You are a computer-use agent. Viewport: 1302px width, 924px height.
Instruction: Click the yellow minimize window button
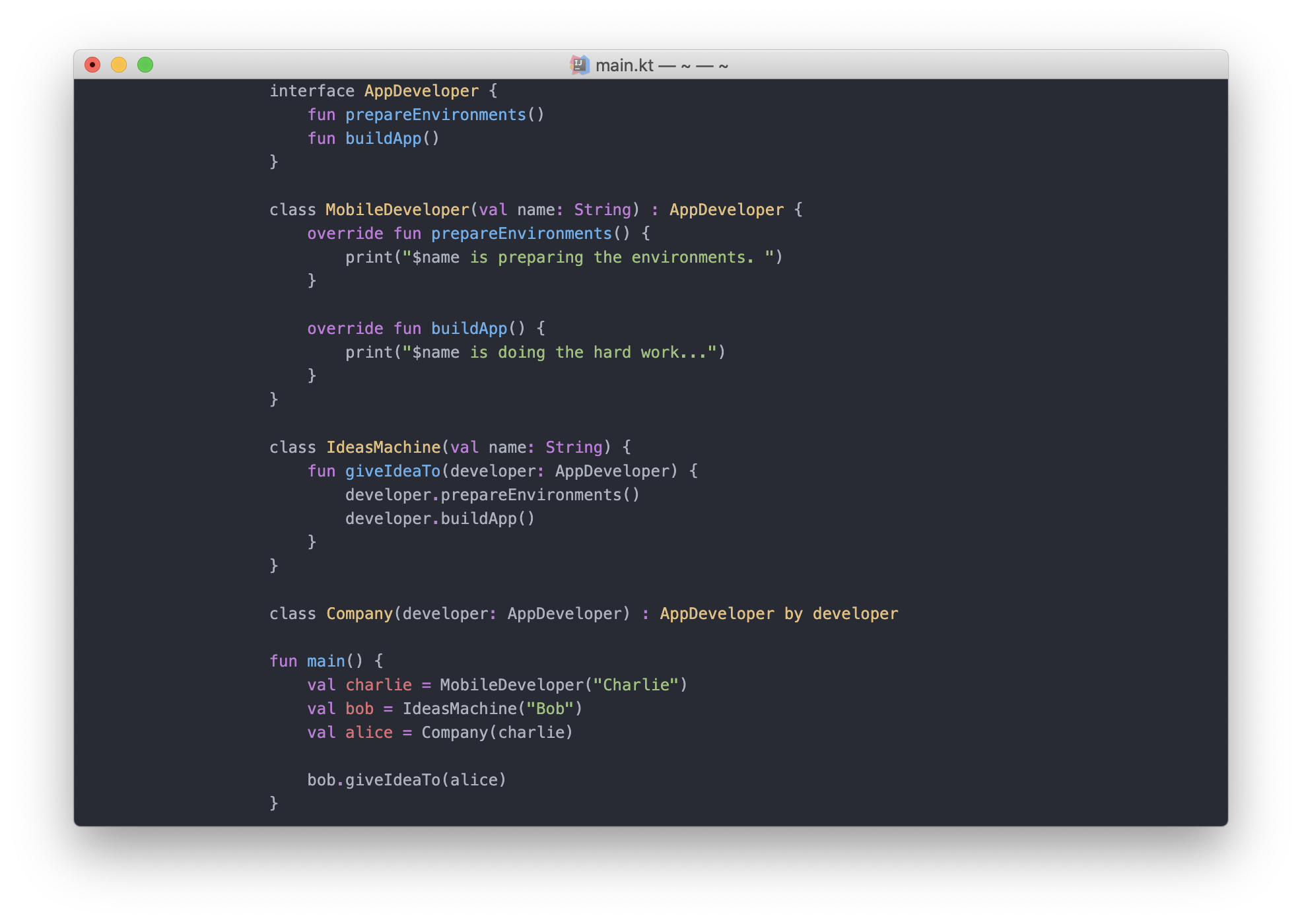point(119,65)
